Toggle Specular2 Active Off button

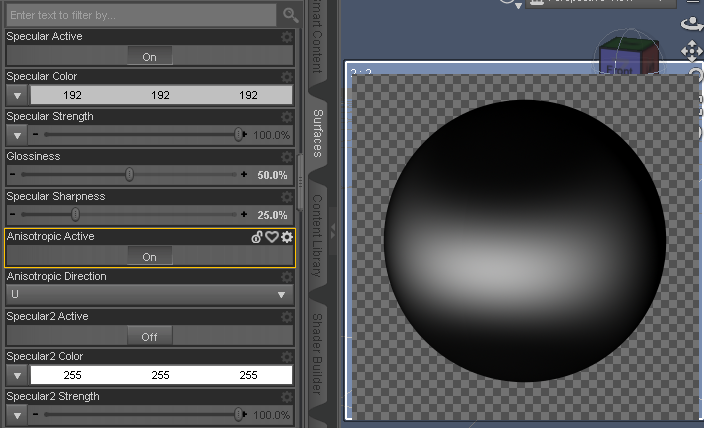150,336
